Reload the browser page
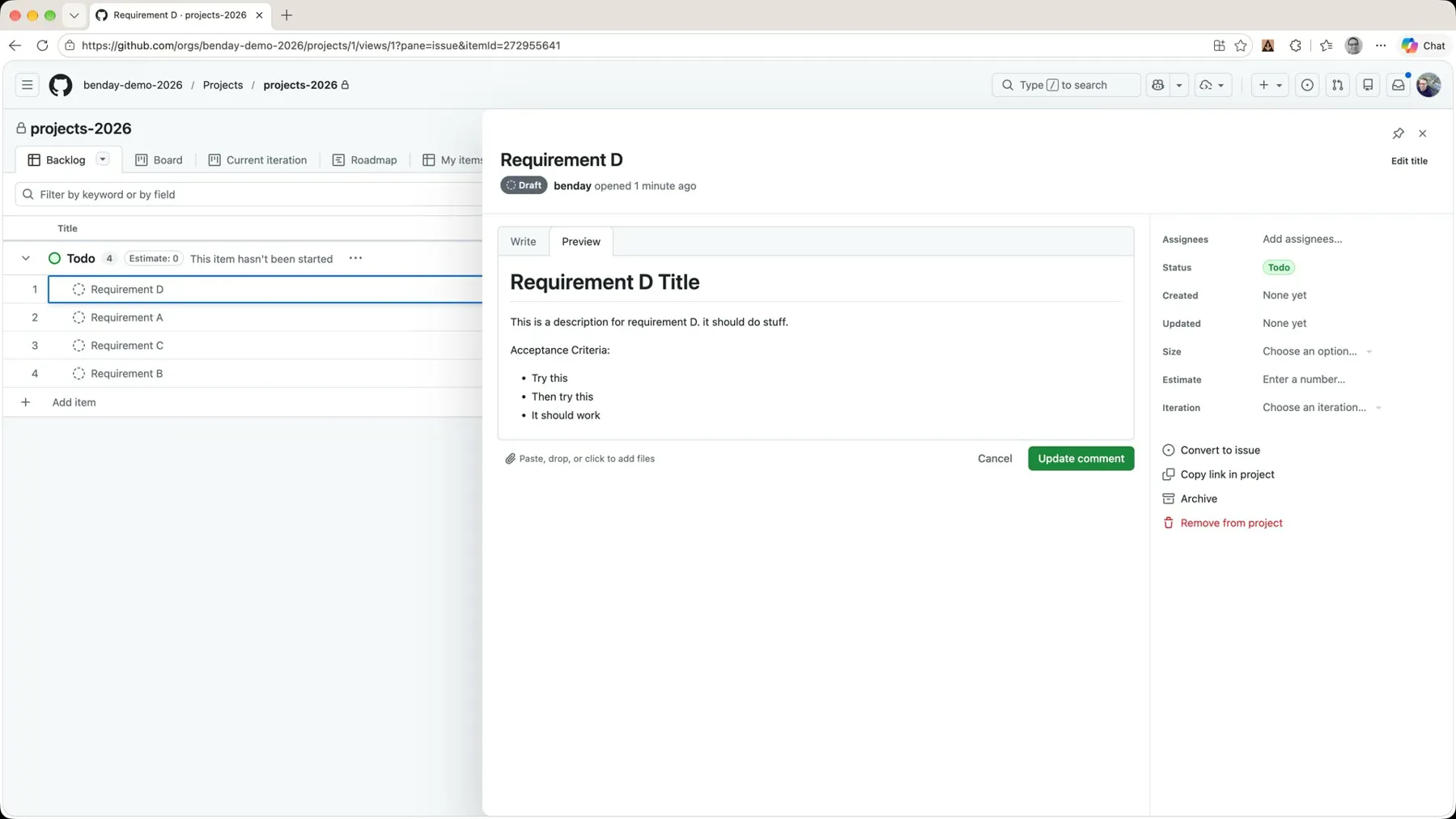This screenshot has width=1456, height=819. point(42,45)
